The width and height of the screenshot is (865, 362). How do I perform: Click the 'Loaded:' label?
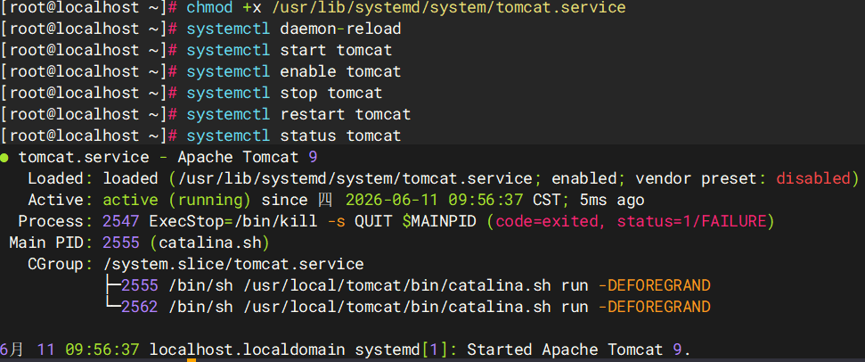[61, 179]
